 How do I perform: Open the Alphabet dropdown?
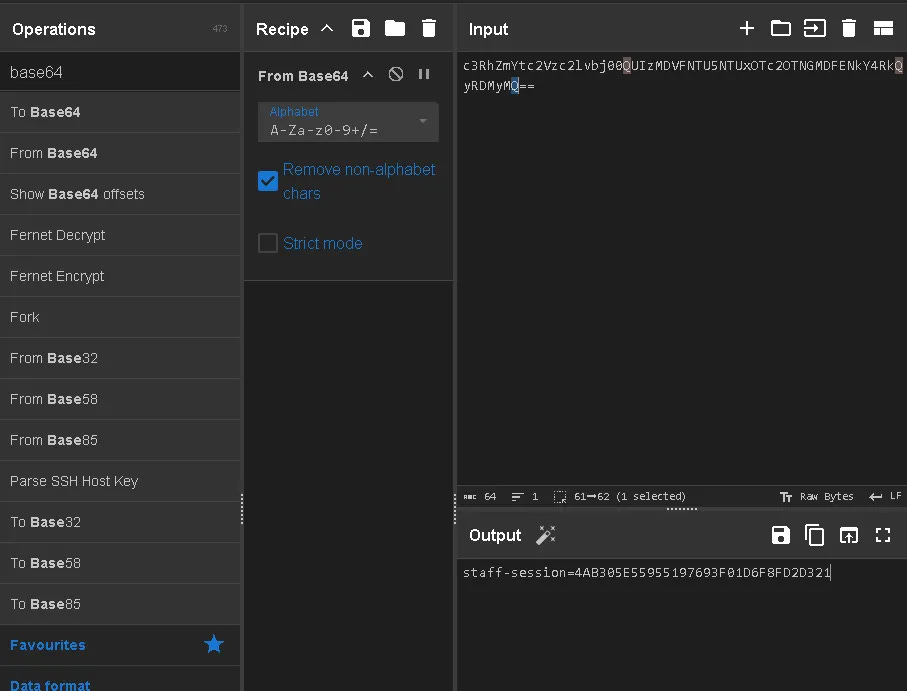pyautogui.click(x=348, y=121)
